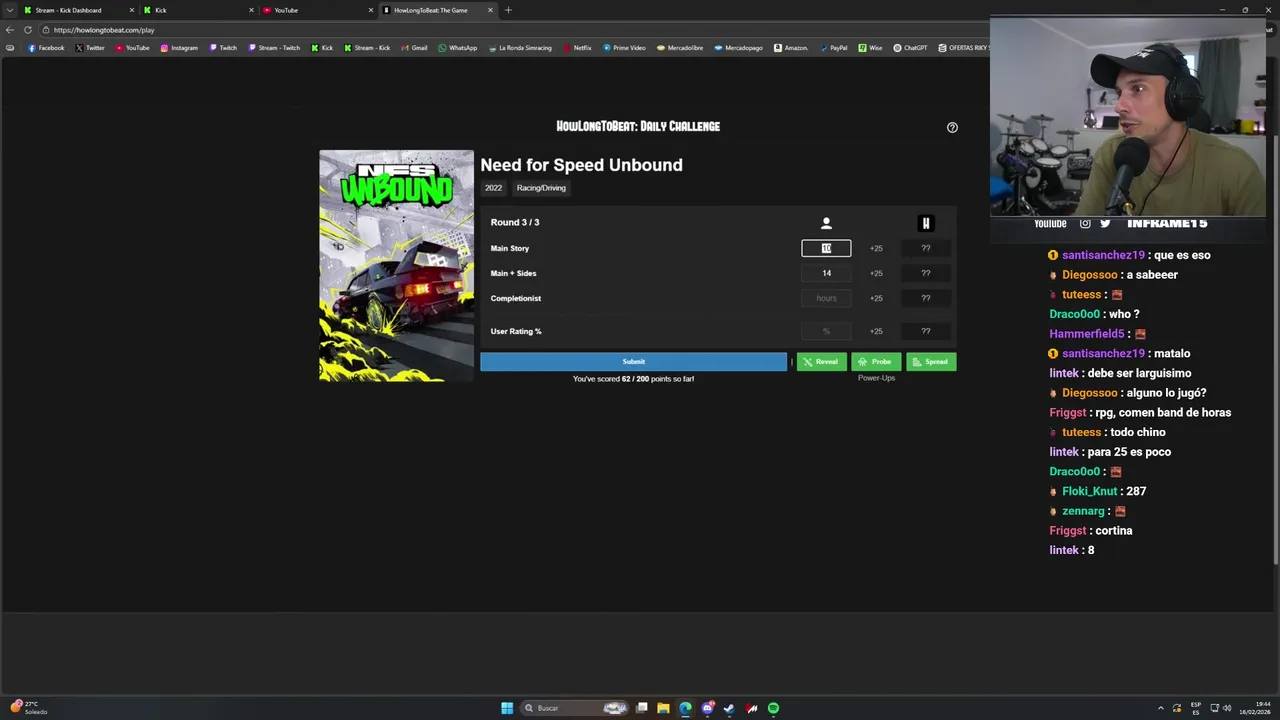Viewport: 1280px width, 720px height.
Task: Focus the User Rating percent field
Action: click(x=826, y=331)
